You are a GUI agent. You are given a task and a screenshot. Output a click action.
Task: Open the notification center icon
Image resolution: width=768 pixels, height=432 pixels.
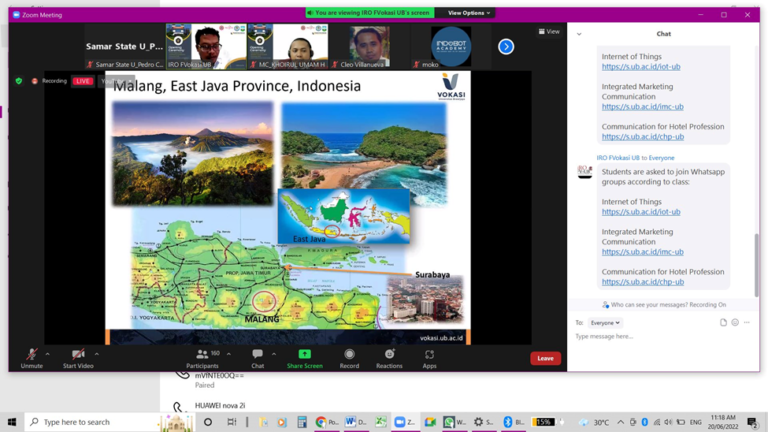pyautogui.click(x=753, y=422)
